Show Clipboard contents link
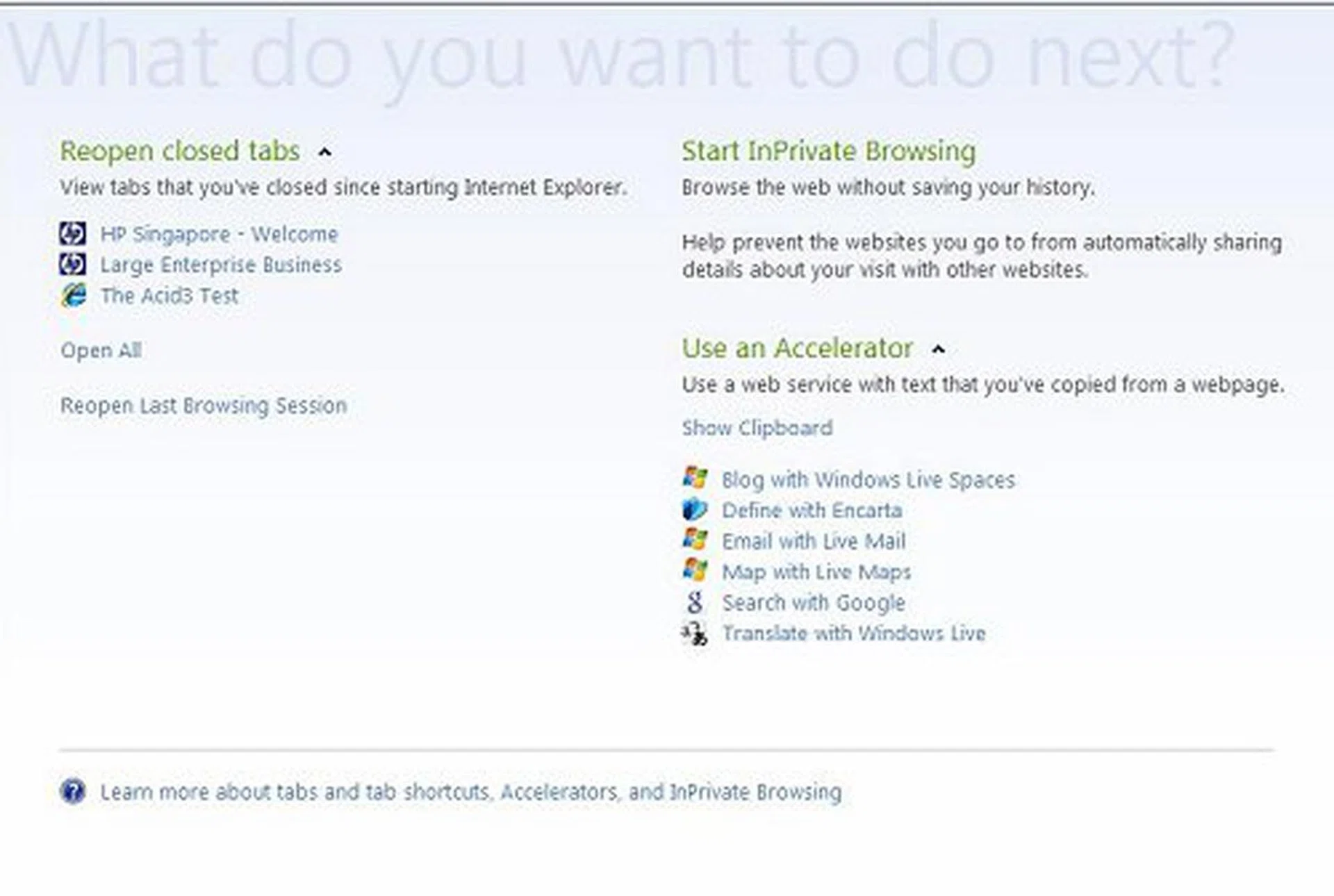Image resolution: width=1334 pixels, height=896 pixels. (x=757, y=428)
